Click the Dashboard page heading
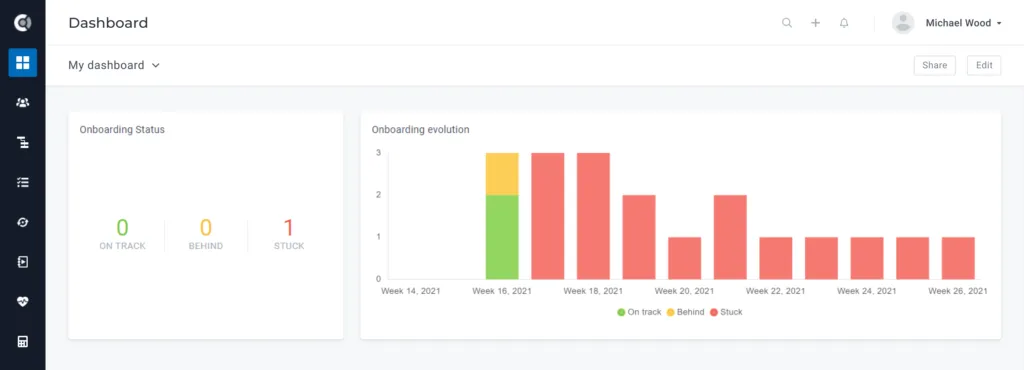 (x=108, y=23)
